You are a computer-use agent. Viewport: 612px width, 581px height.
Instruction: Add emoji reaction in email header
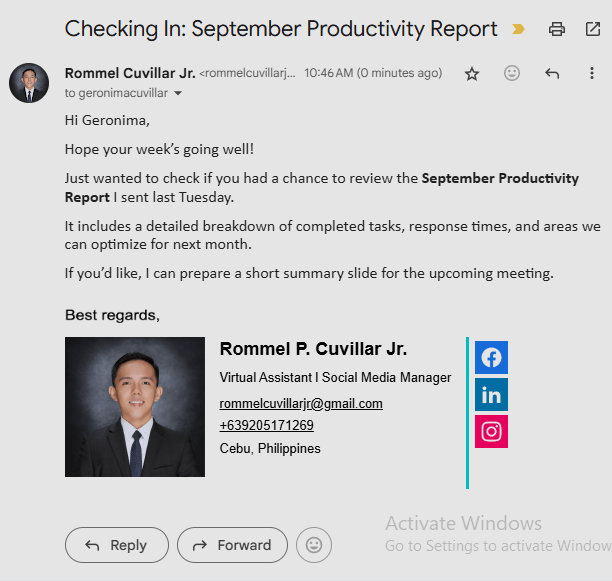(x=512, y=73)
